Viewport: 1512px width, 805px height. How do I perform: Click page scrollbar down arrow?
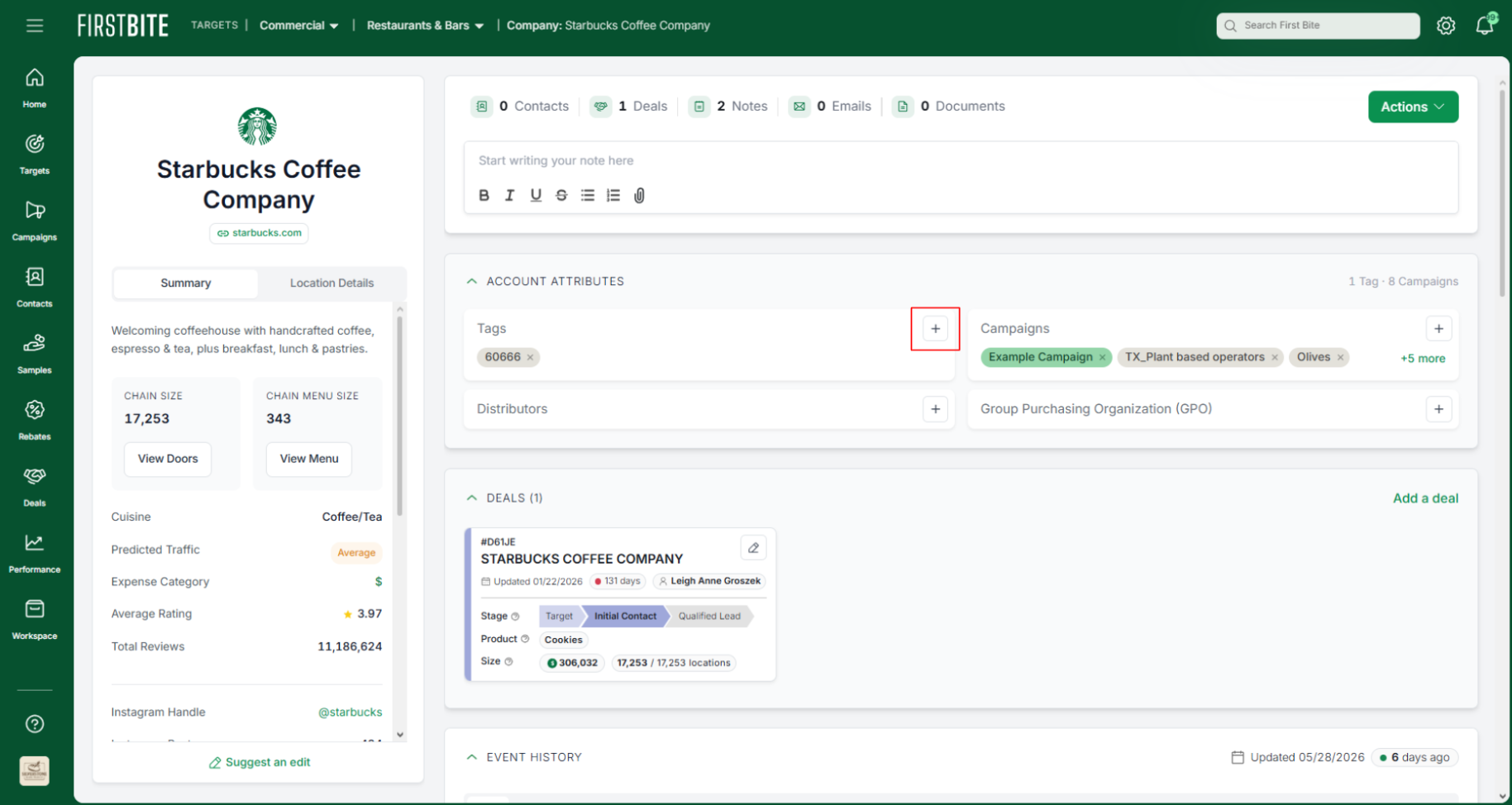[1502, 797]
